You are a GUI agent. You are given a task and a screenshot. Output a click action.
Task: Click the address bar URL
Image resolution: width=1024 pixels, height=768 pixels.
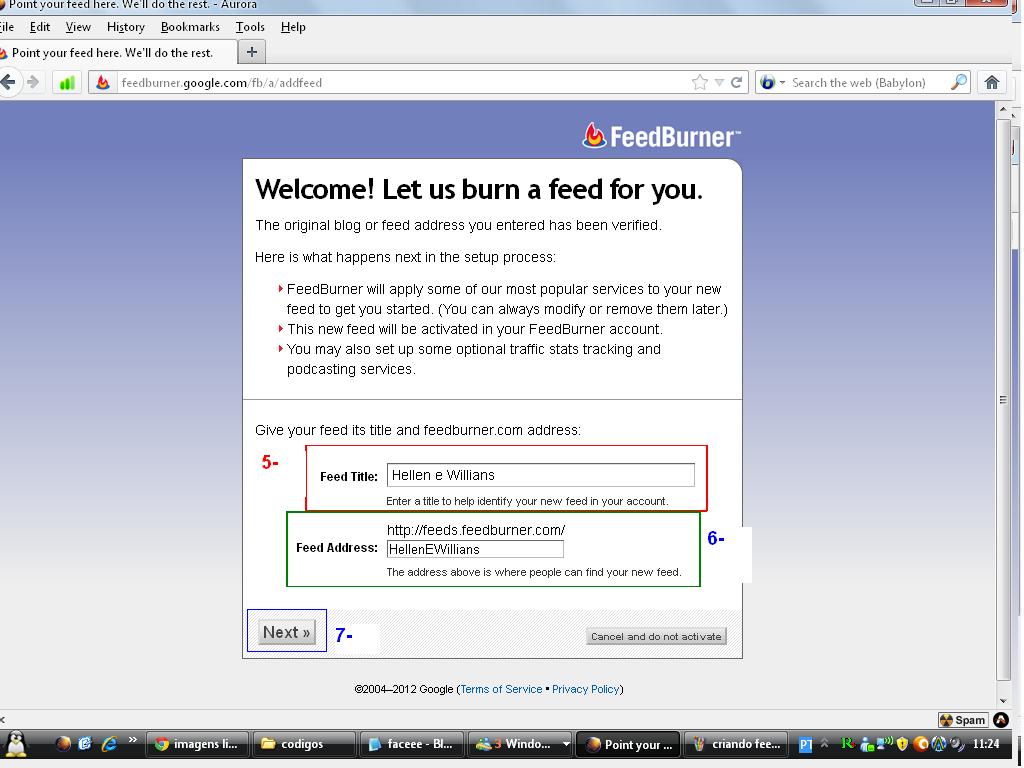221,83
